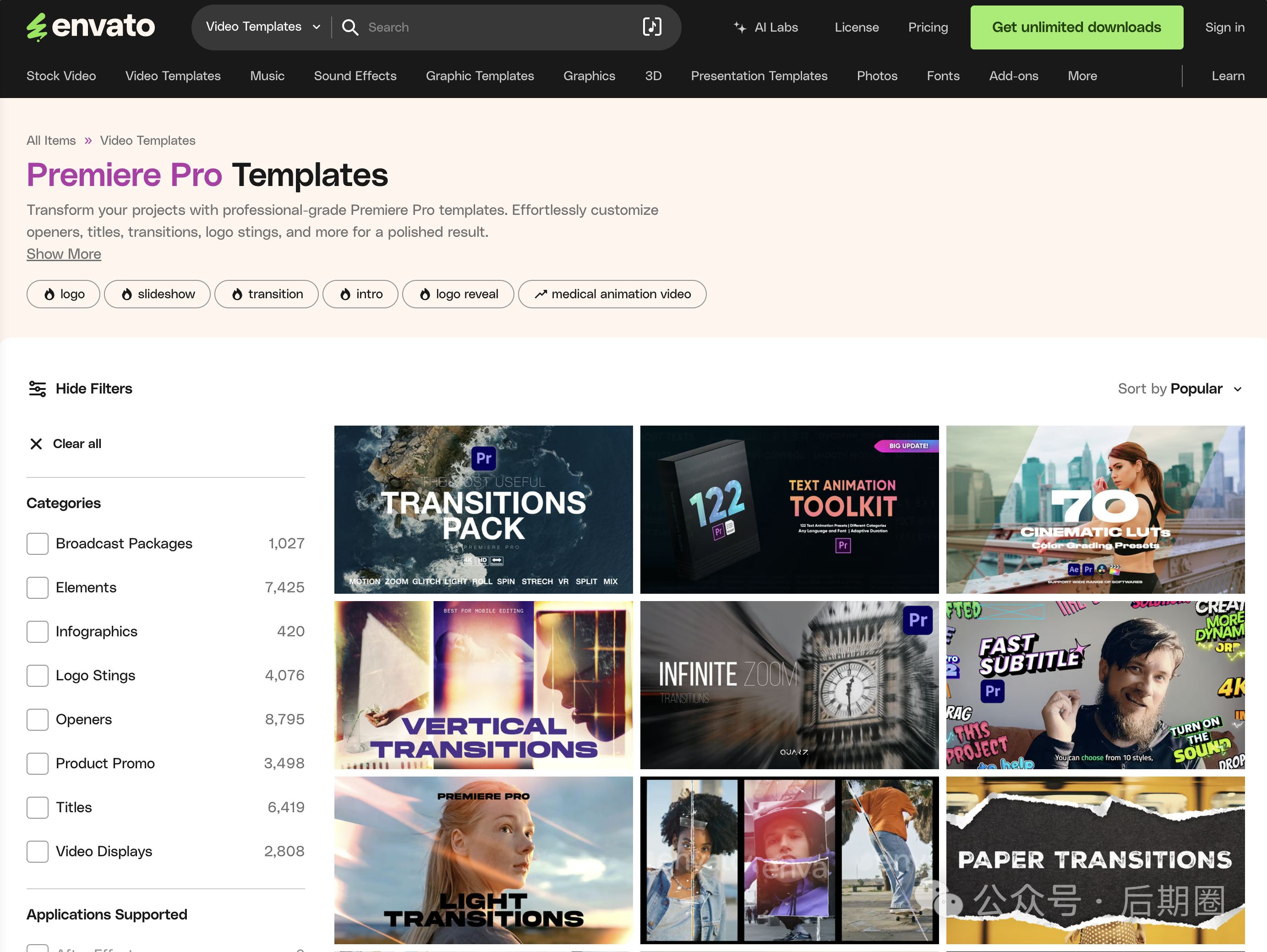Click trending arrow on medical animation video tag

(540, 295)
